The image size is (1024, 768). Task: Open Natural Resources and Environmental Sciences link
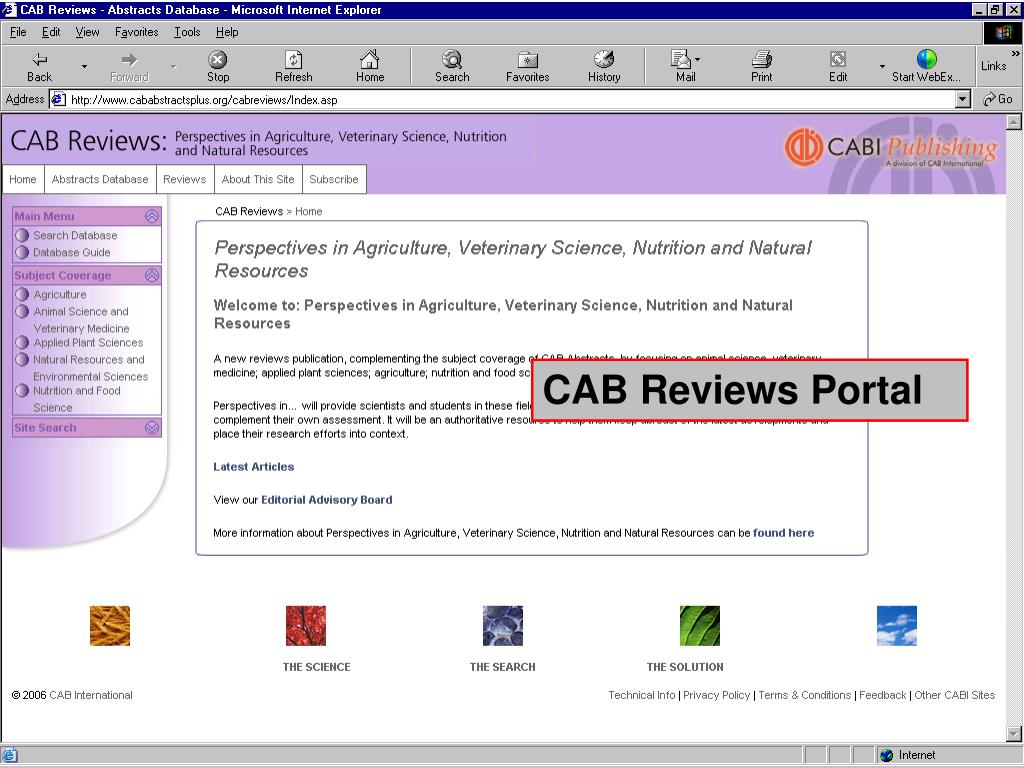pos(90,368)
